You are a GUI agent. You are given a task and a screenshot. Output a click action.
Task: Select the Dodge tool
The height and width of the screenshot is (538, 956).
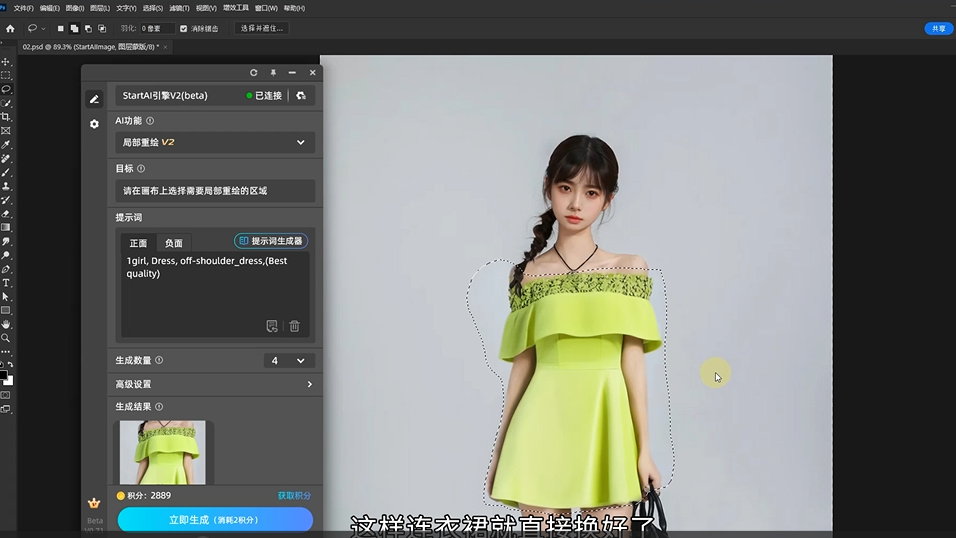point(5,256)
